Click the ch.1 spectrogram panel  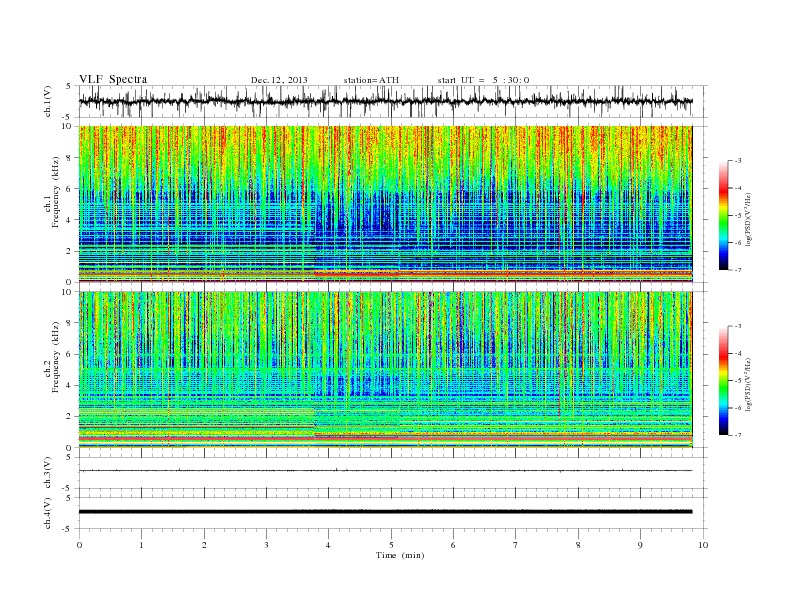coord(385,204)
